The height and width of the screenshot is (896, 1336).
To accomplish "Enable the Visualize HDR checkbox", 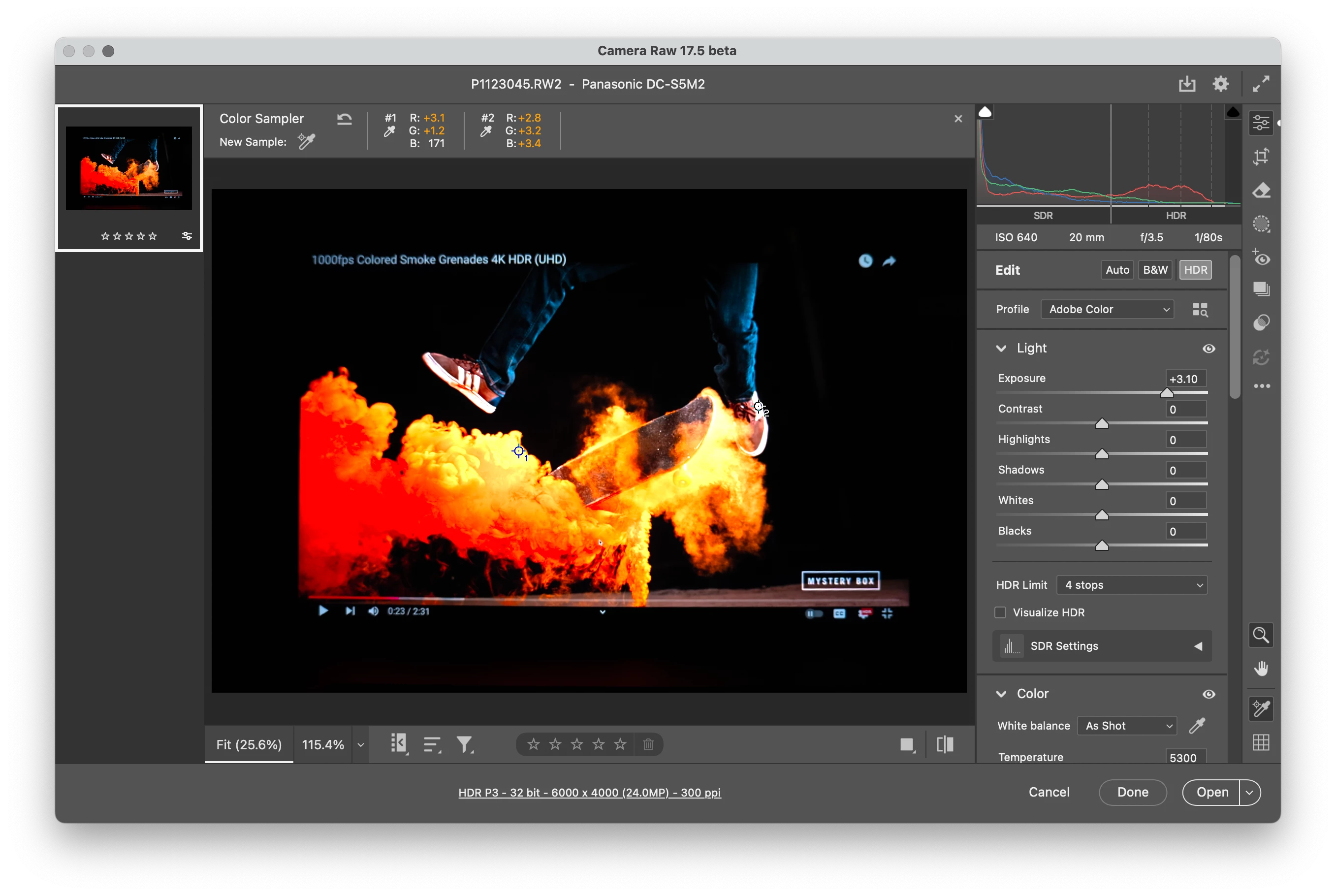I will pos(1000,612).
